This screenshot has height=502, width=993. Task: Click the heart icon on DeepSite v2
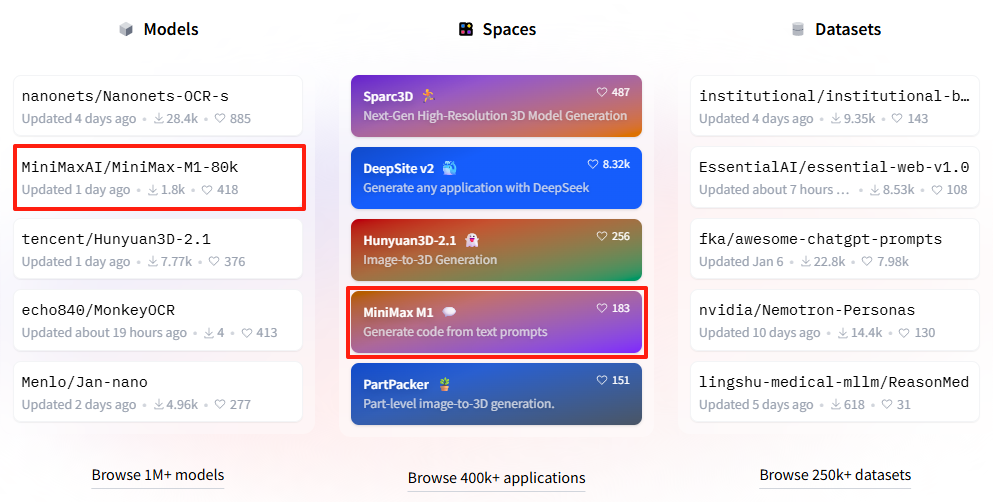(593, 164)
